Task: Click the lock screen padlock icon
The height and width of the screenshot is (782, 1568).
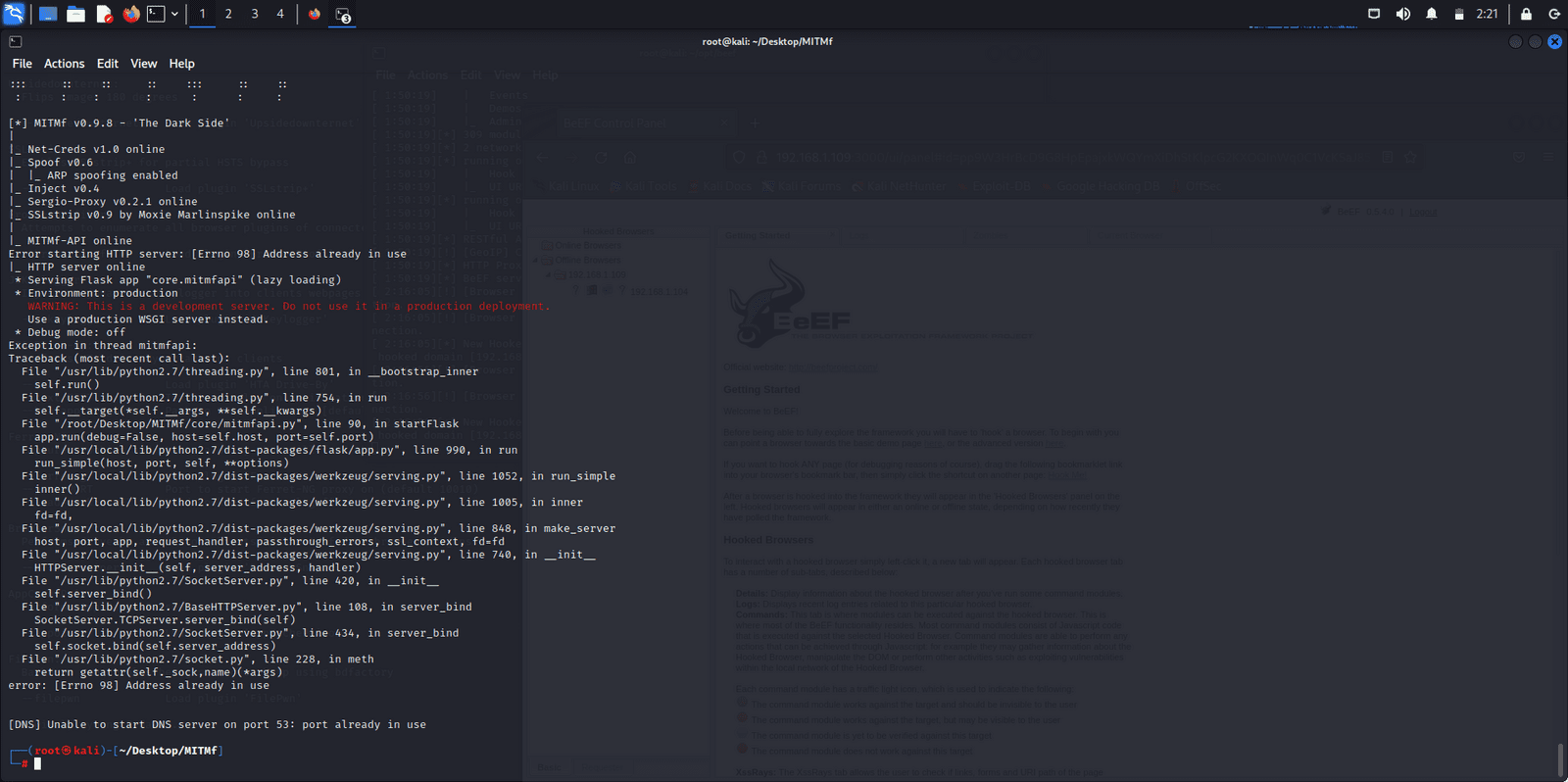Action: click(x=1526, y=14)
